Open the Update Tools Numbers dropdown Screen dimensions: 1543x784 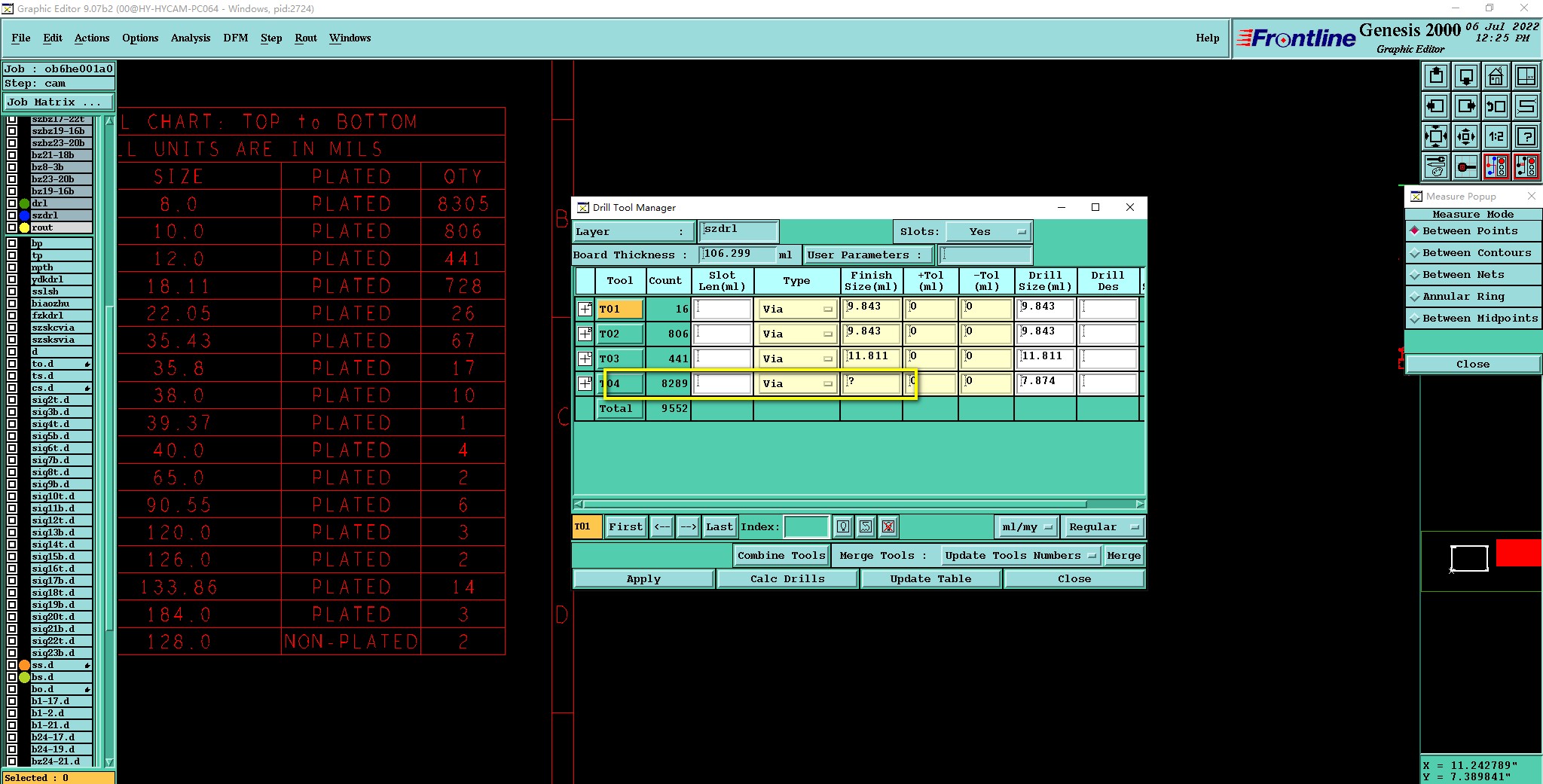(1020, 556)
